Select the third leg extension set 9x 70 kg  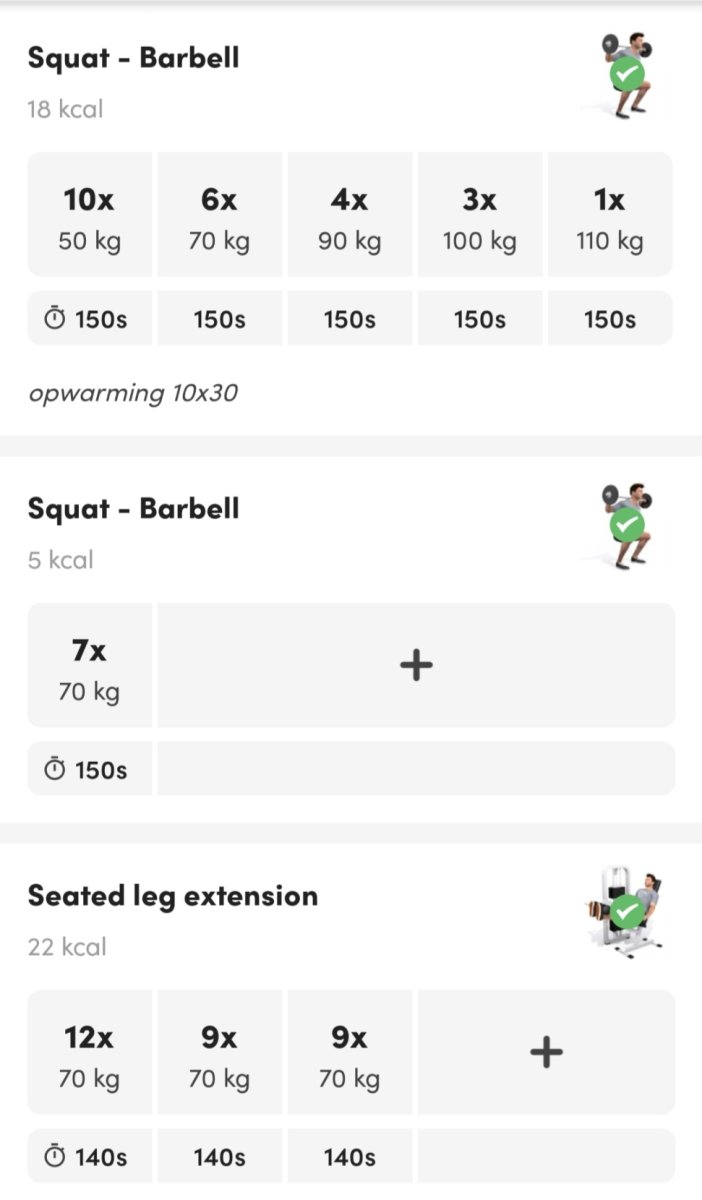[349, 1052]
